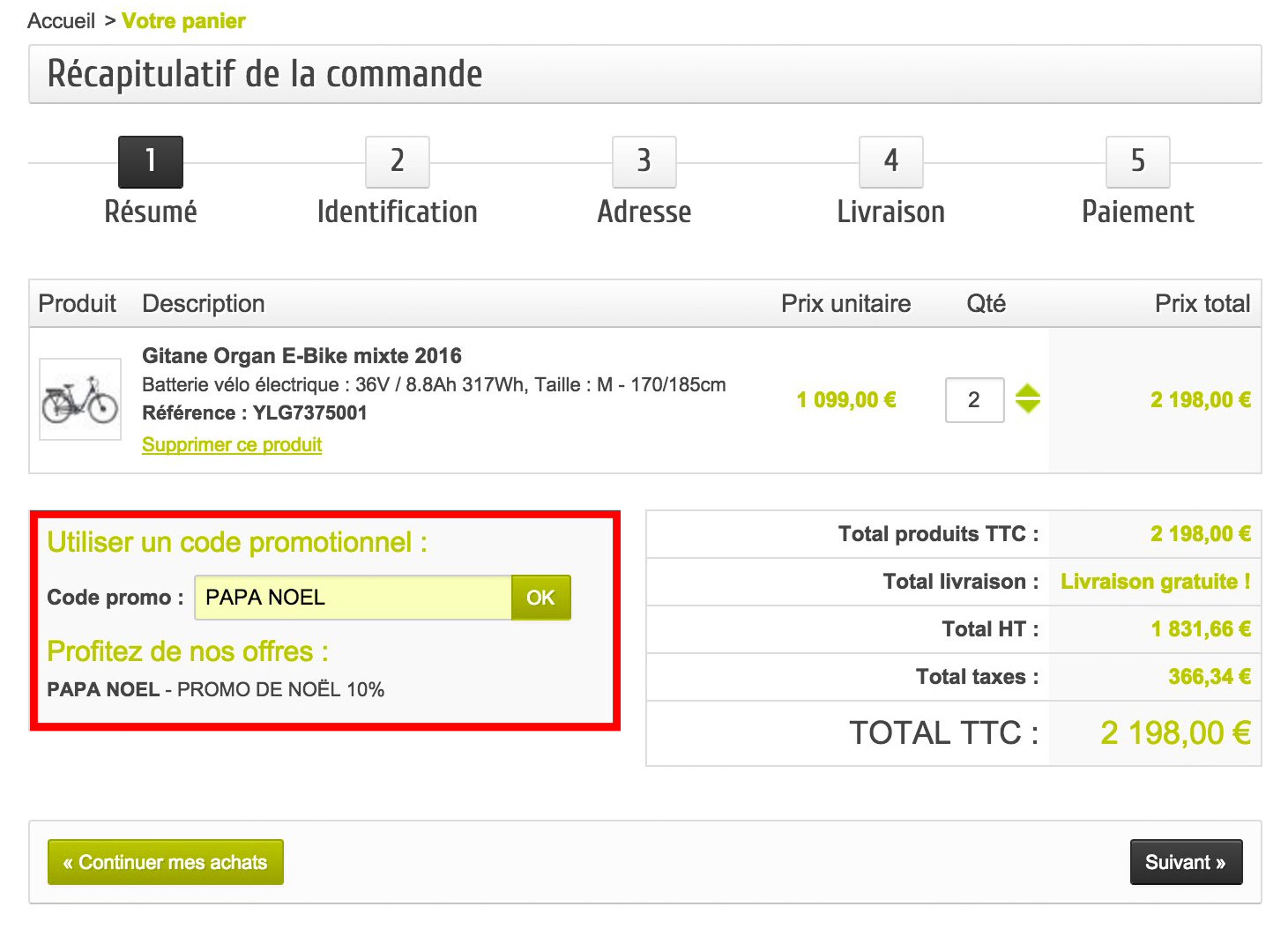Open the Gitane Organ E-Bike product title
The height and width of the screenshot is (929, 1288).
click(x=302, y=356)
